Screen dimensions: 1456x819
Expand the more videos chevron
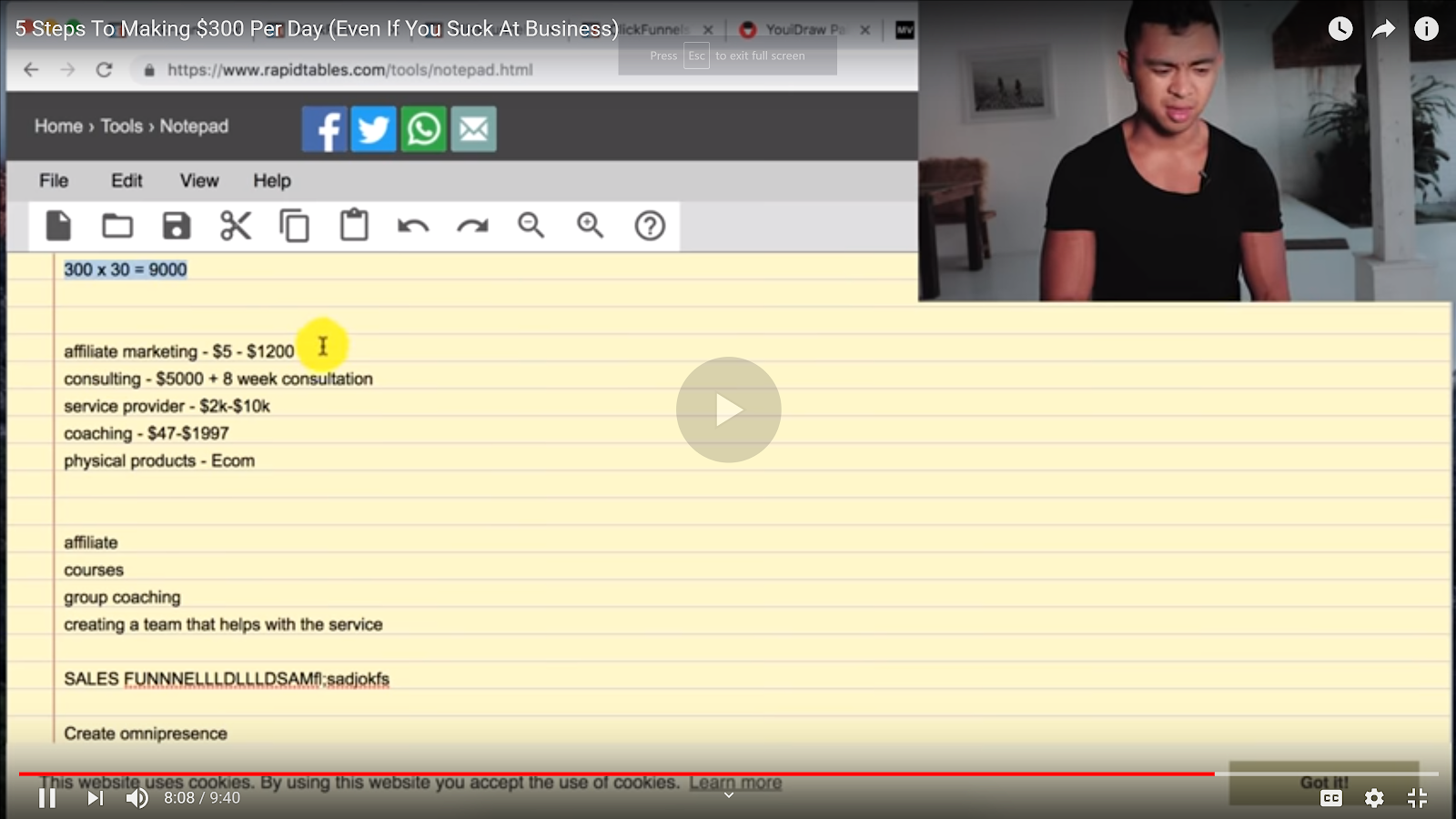(x=728, y=795)
